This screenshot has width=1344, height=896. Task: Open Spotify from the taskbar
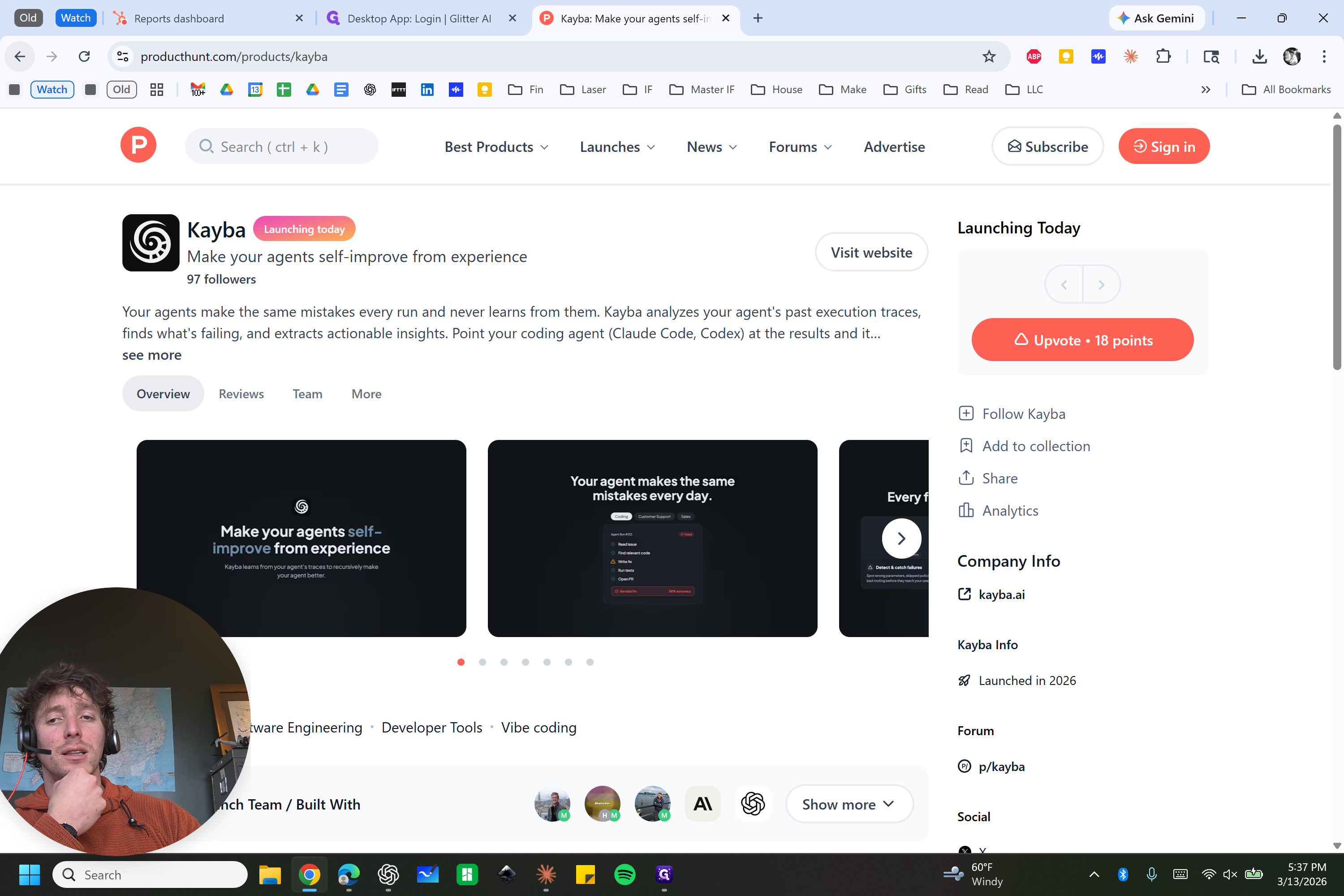(625, 874)
